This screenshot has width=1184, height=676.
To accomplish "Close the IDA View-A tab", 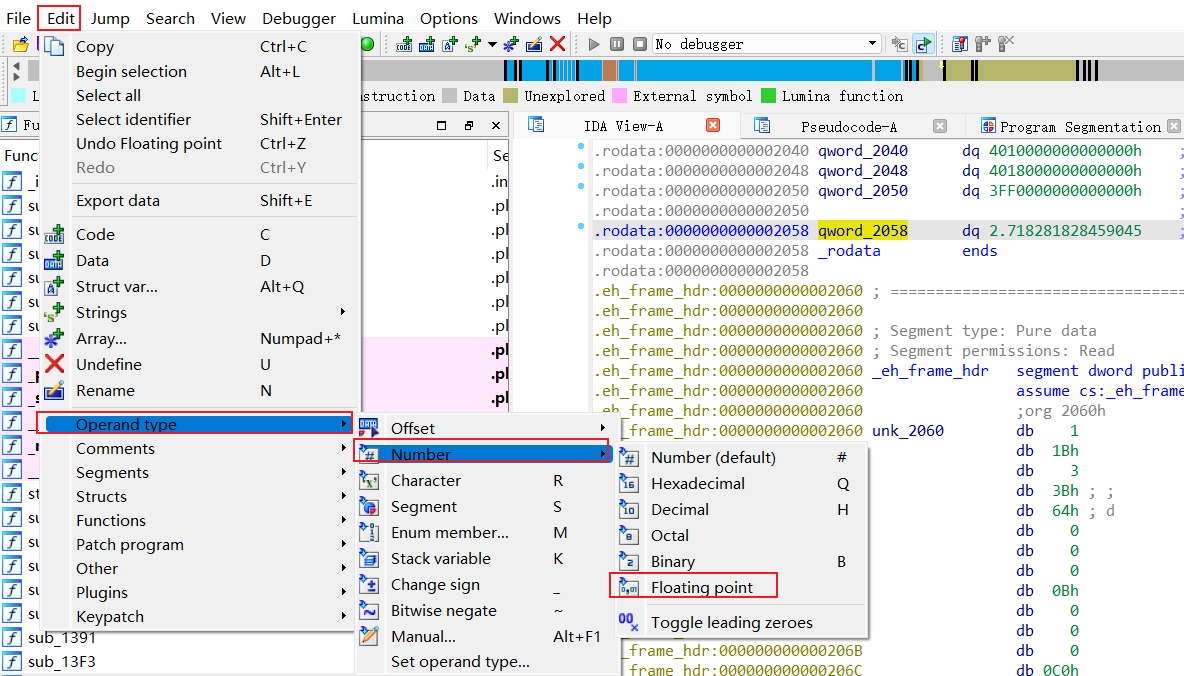I will [713, 126].
